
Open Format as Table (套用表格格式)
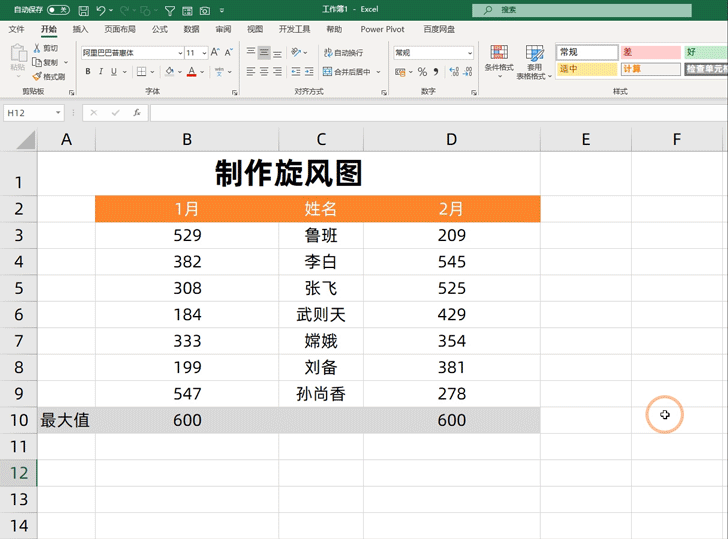[534, 62]
